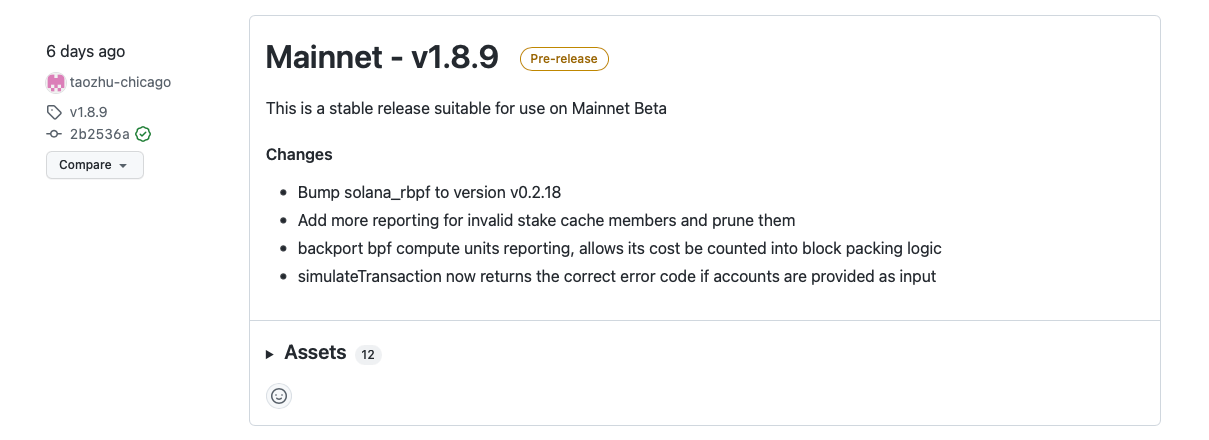Open the Compare dropdown

(x=95, y=165)
